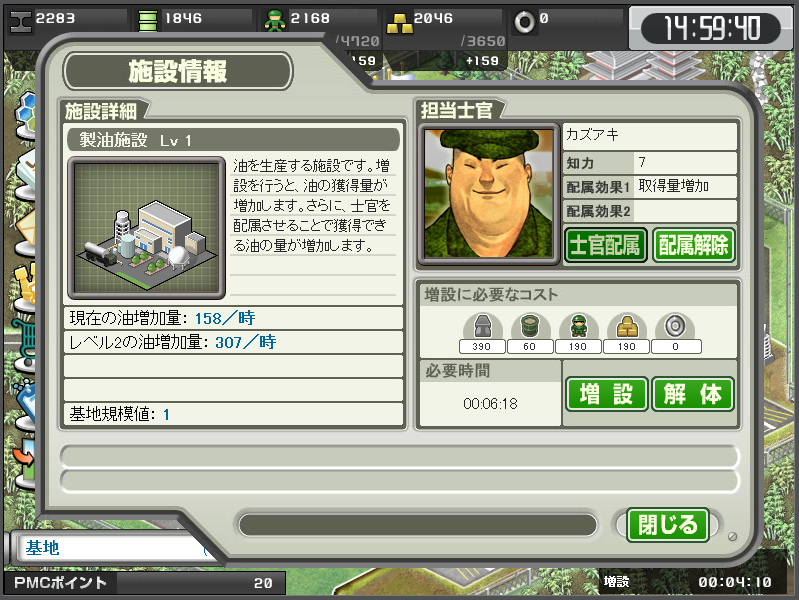Click the steel cost icon showing 390
The height and width of the screenshot is (600, 799).
(482, 326)
